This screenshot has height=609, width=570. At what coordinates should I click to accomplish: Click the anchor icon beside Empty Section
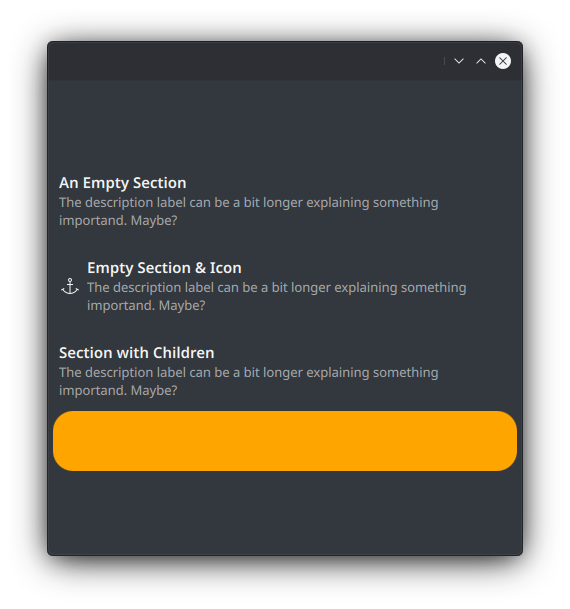point(70,287)
